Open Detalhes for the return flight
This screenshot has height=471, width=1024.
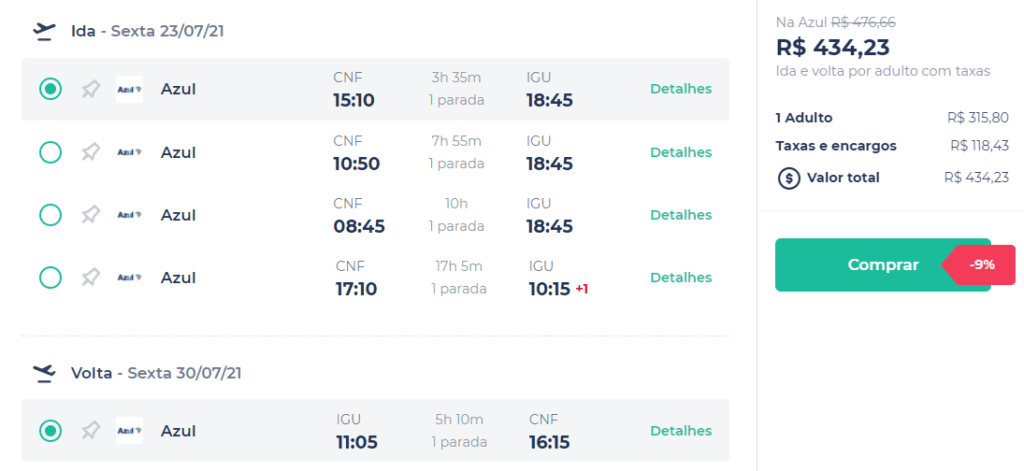coord(681,431)
